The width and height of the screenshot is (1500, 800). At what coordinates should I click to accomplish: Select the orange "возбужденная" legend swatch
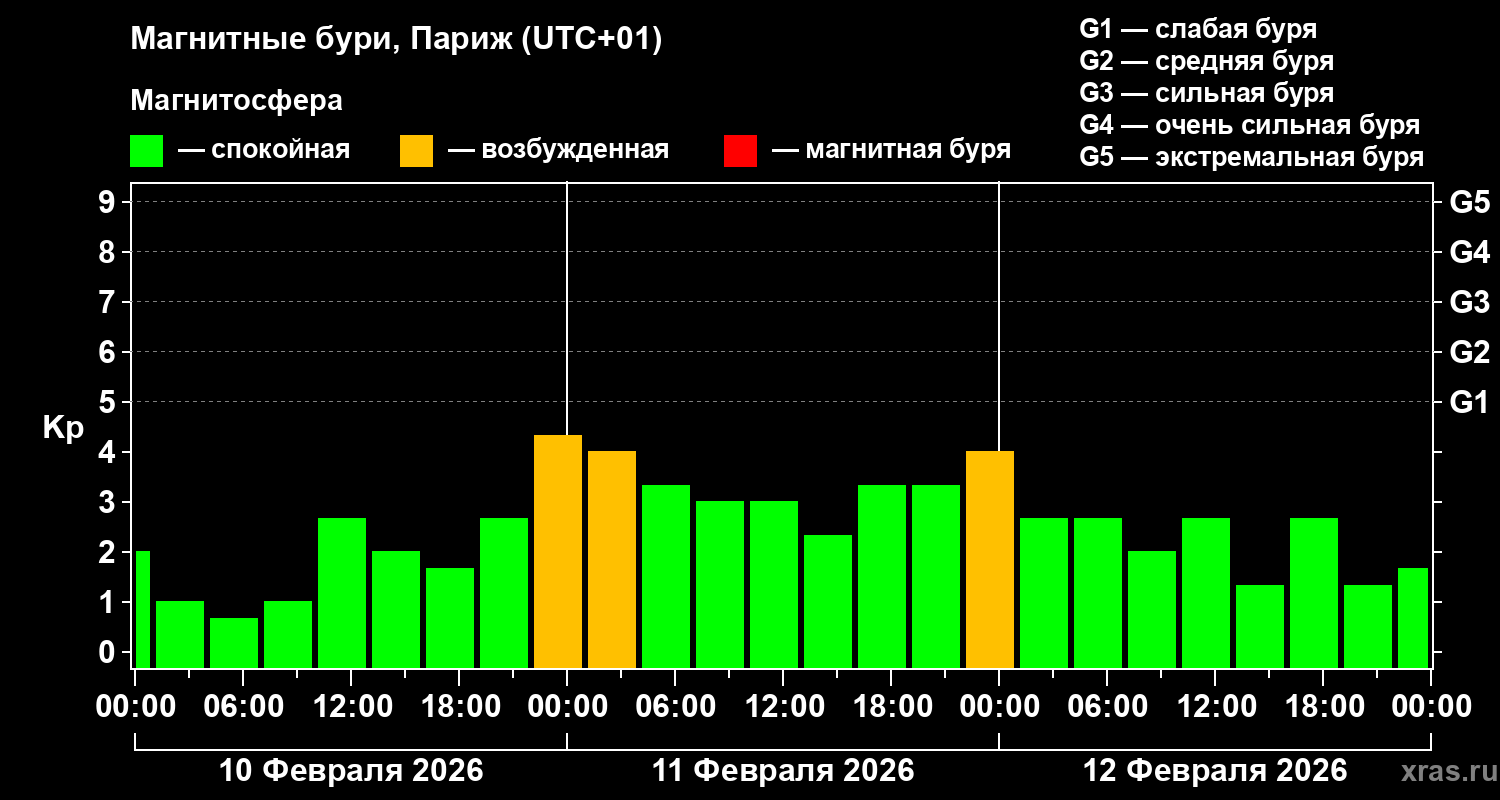[416, 151]
